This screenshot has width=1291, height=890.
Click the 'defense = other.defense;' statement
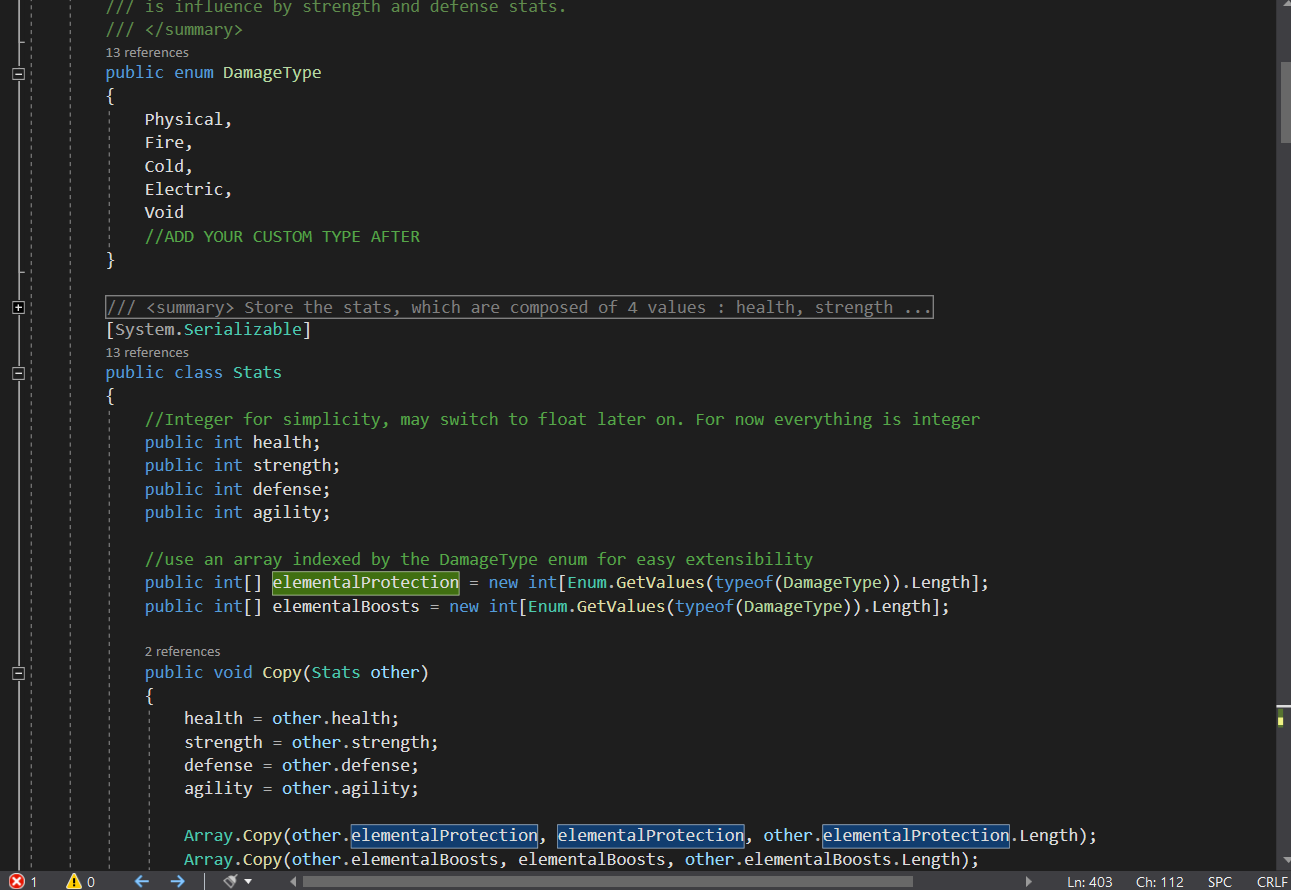[301, 765]
